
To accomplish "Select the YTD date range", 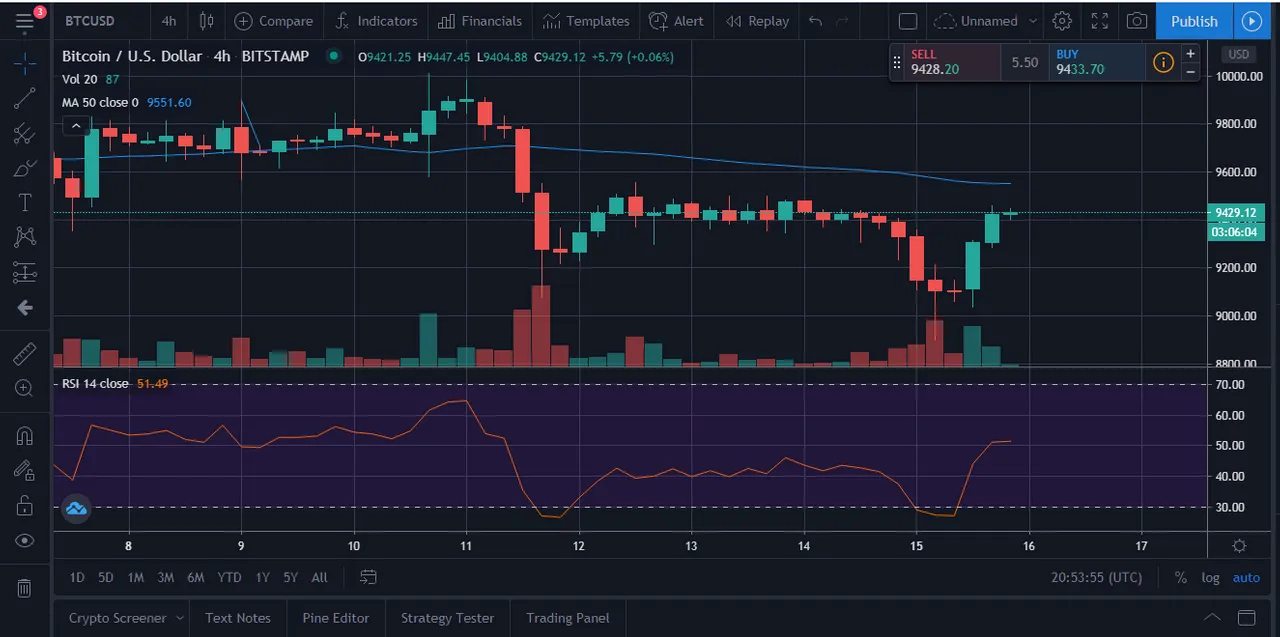I will coord(229,577).
